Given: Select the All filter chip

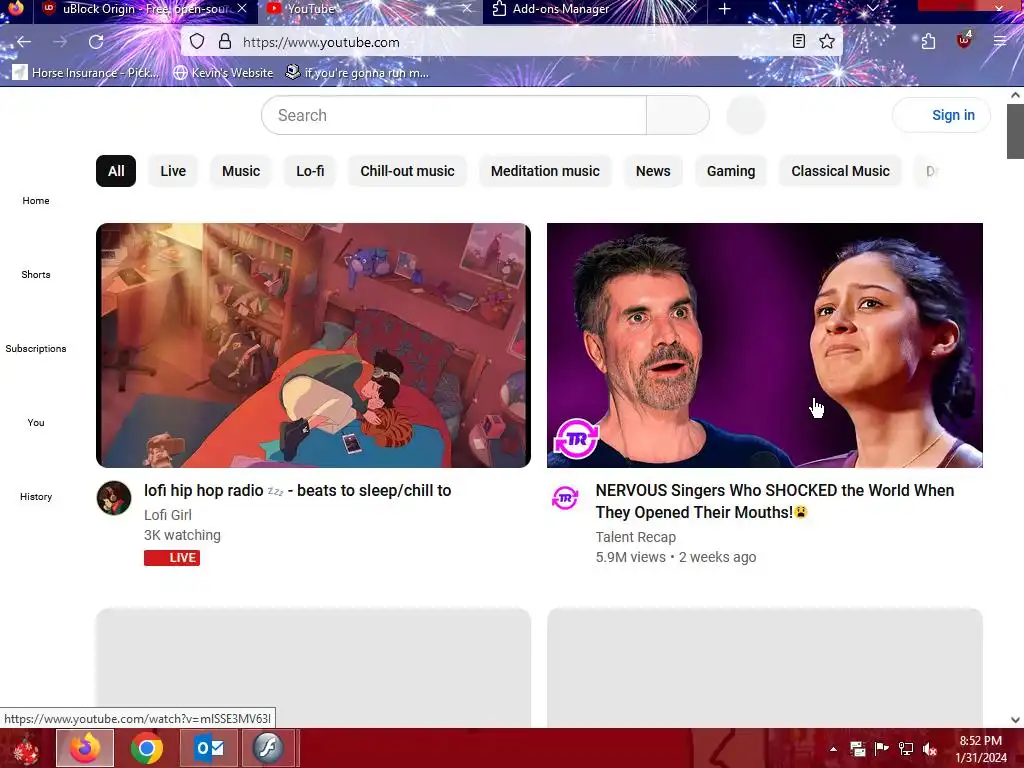Looking at the screenshot, I should click(116, 171).
